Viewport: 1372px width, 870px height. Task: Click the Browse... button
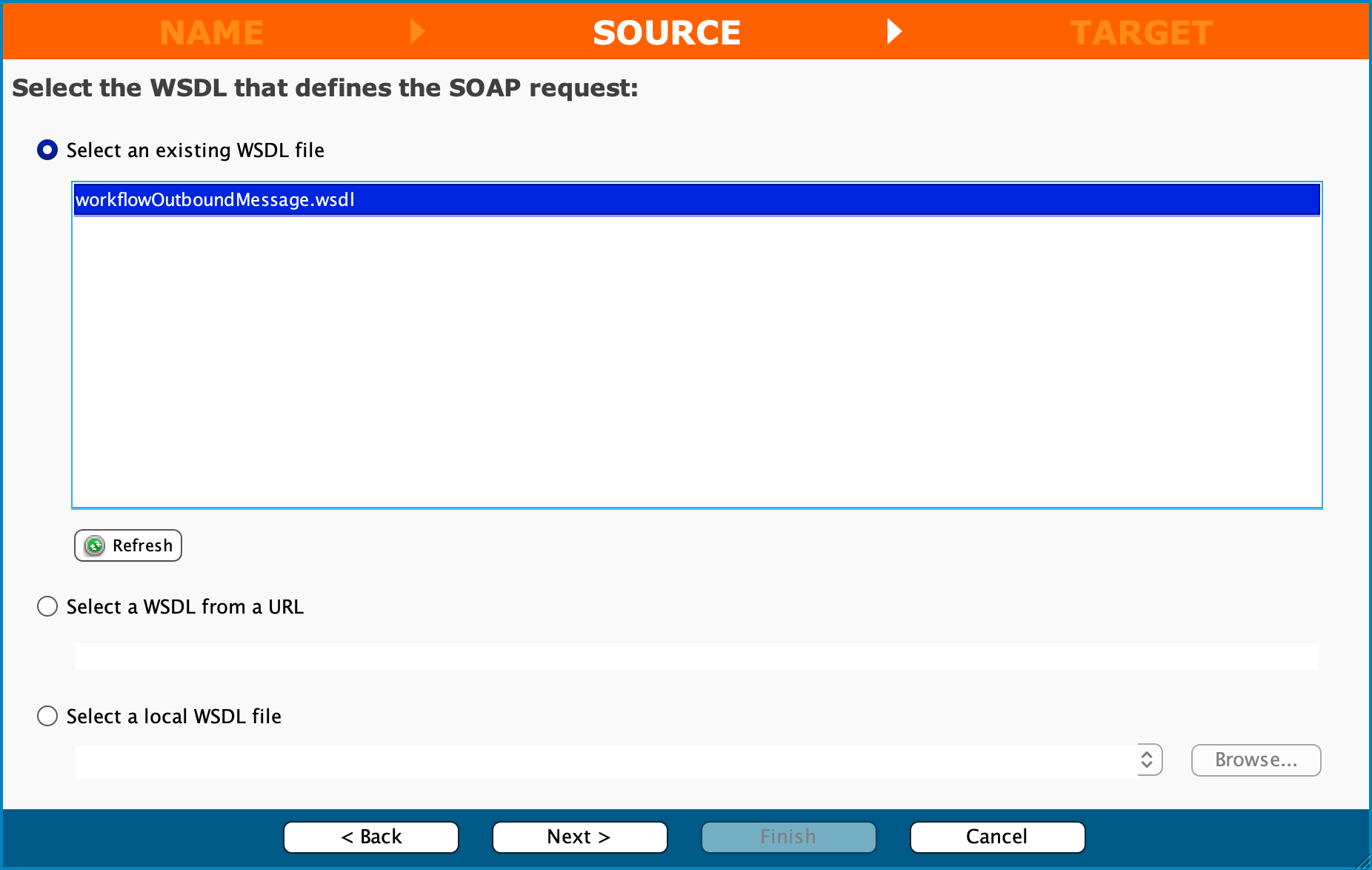(x=1256, y=760)
